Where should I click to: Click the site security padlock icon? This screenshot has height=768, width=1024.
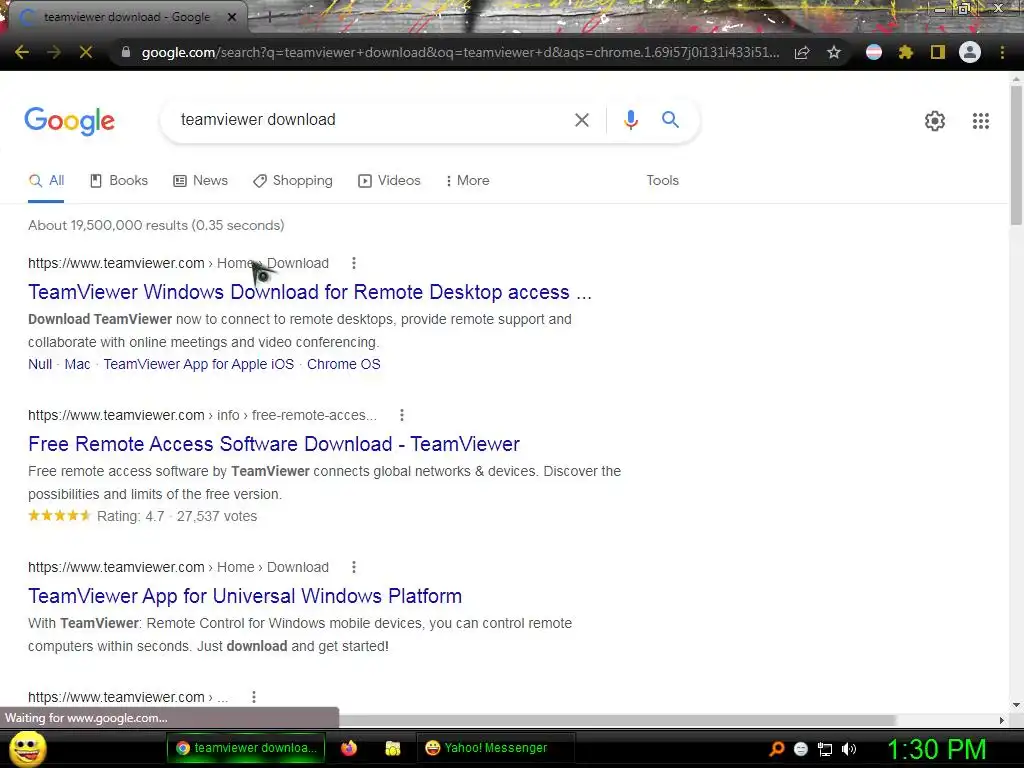pos(126,52)
